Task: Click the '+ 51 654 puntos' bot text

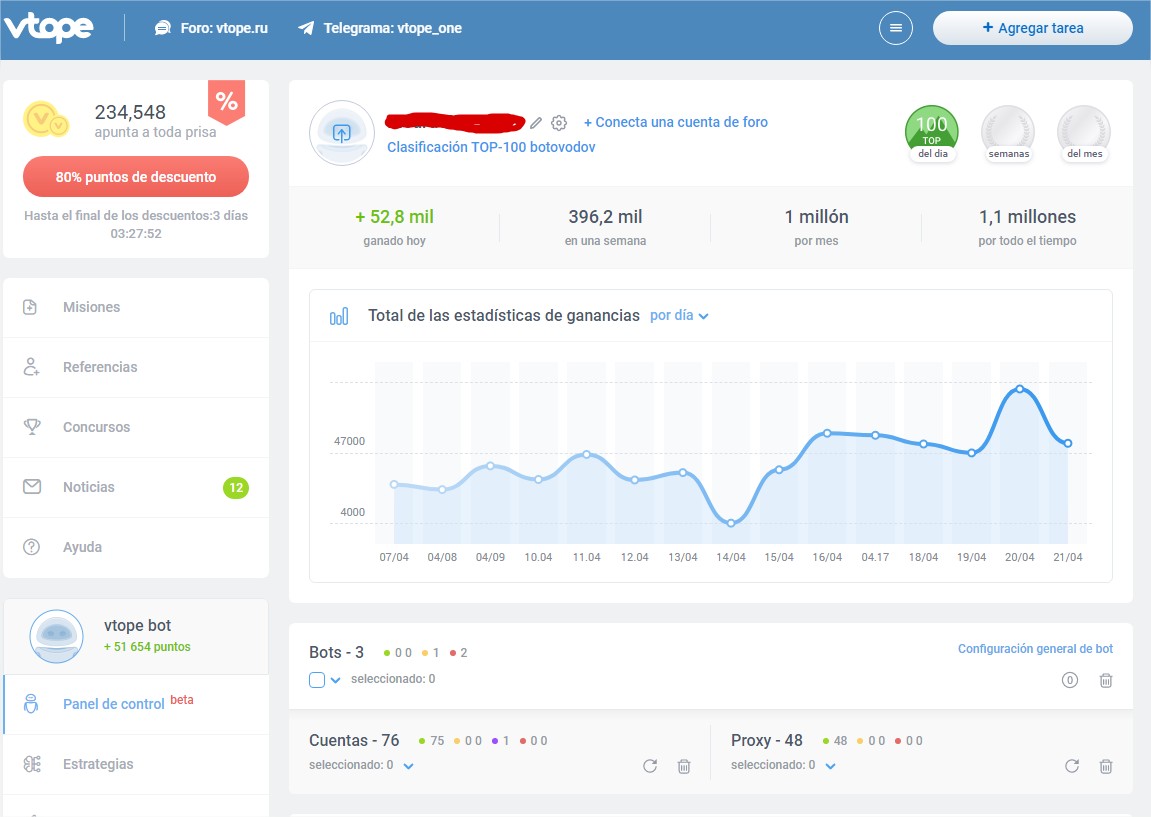Action: (x=147, y=647)
